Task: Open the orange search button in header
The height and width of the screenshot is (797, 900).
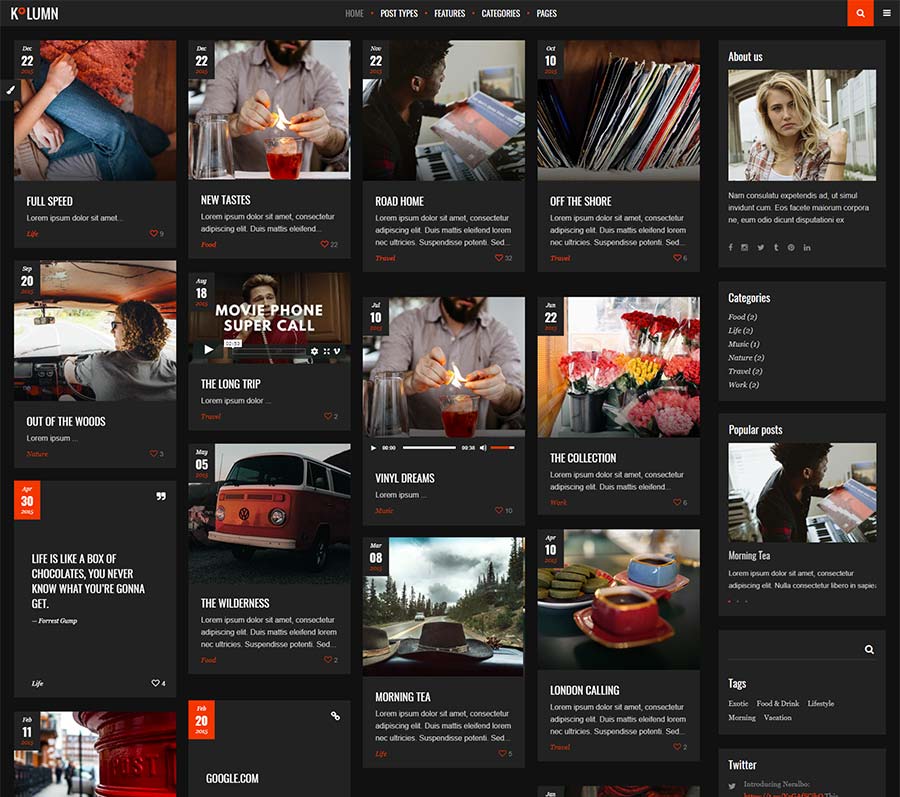Action: 860,13
